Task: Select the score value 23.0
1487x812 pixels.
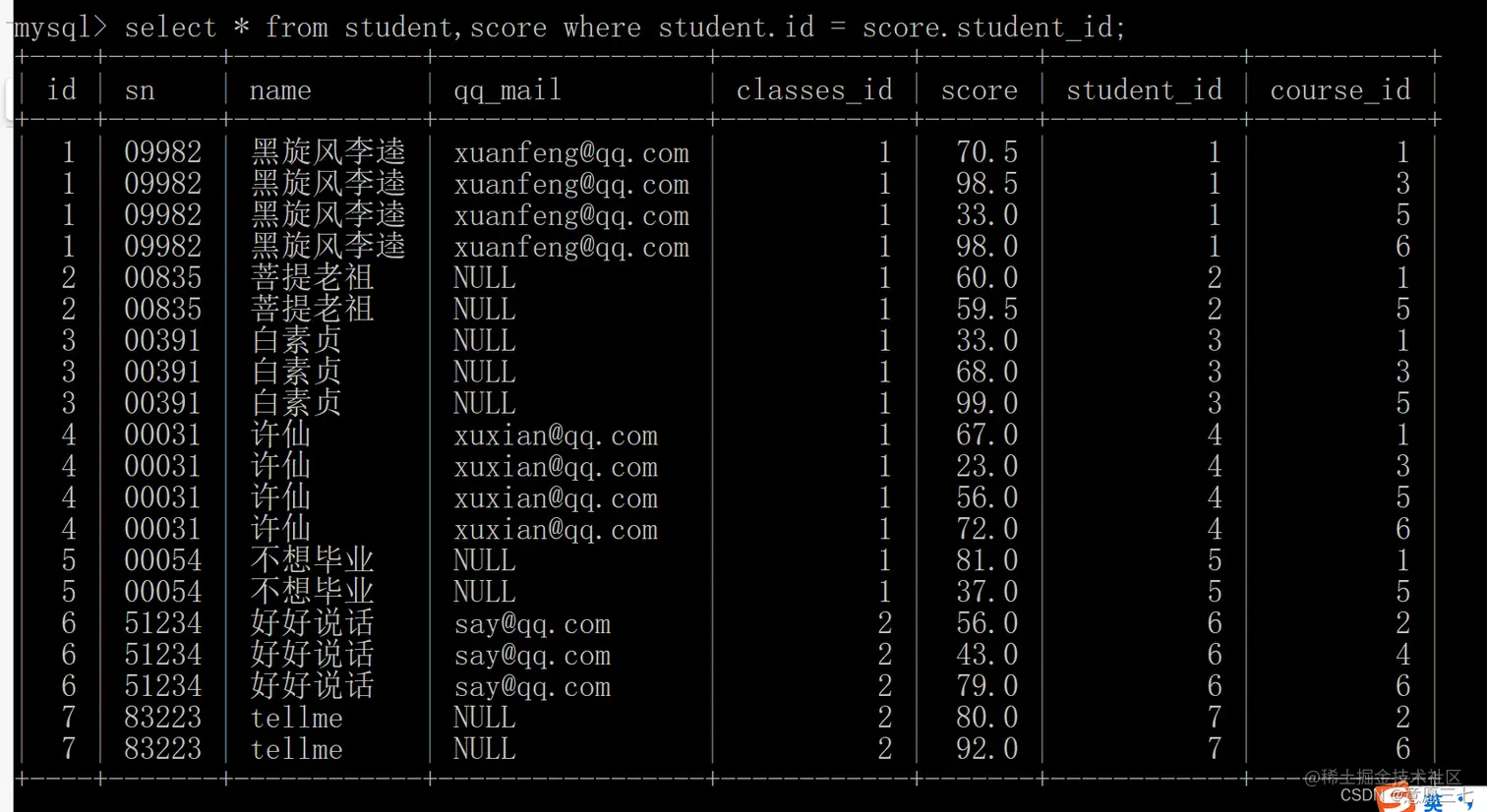Action: point(987,467)
